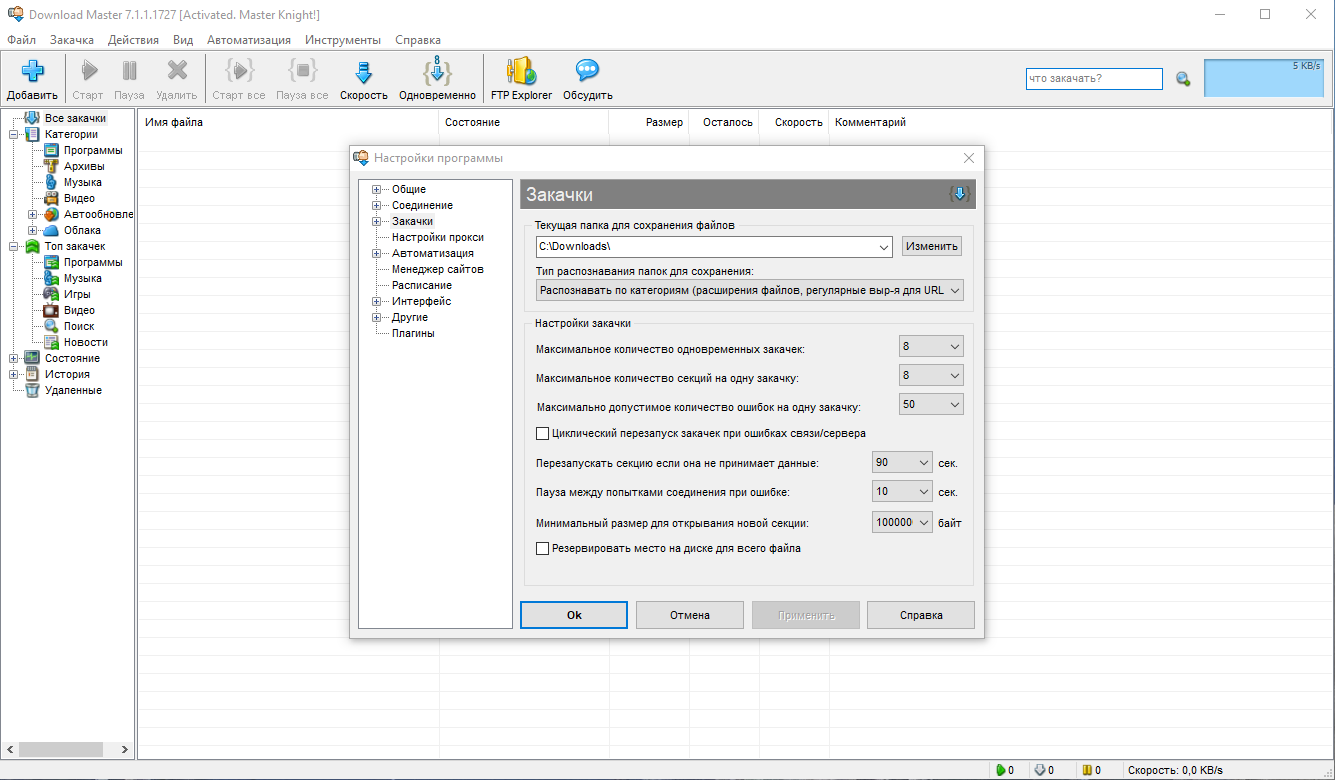Click the Отмена button
Viewport: 1335px width, 780px height.
coord(690,615)
